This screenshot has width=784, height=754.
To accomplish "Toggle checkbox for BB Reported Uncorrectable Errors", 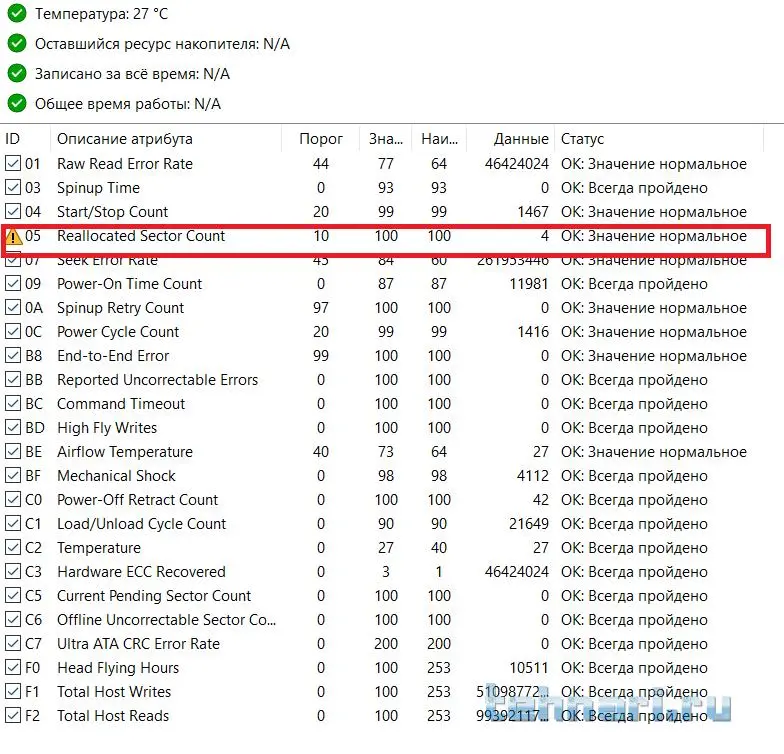I will (12, 380).
